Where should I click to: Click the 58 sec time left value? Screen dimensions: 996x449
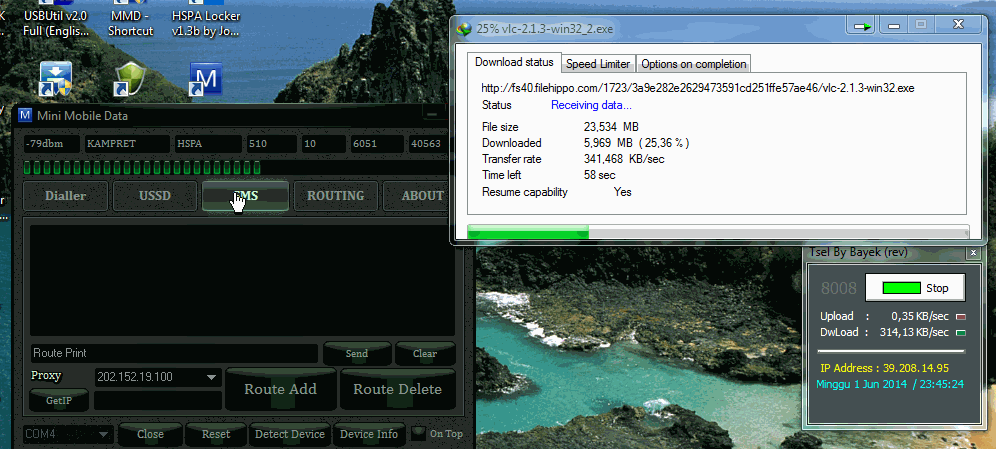coord(600,175)
